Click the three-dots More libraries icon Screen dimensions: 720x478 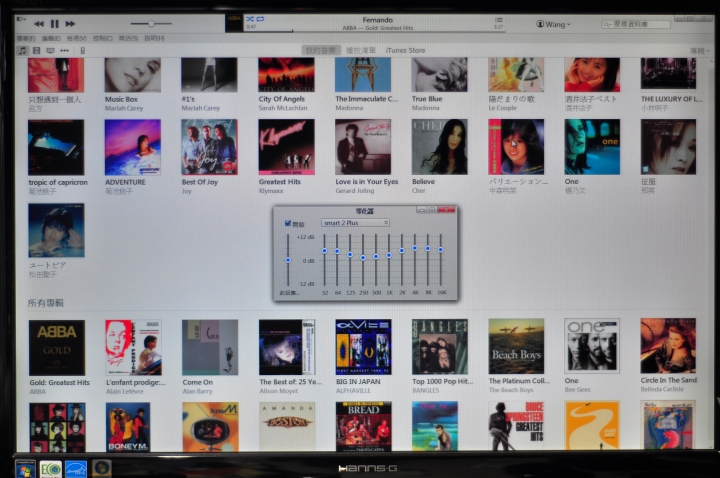pyautogui.click(x=64, y=51)
